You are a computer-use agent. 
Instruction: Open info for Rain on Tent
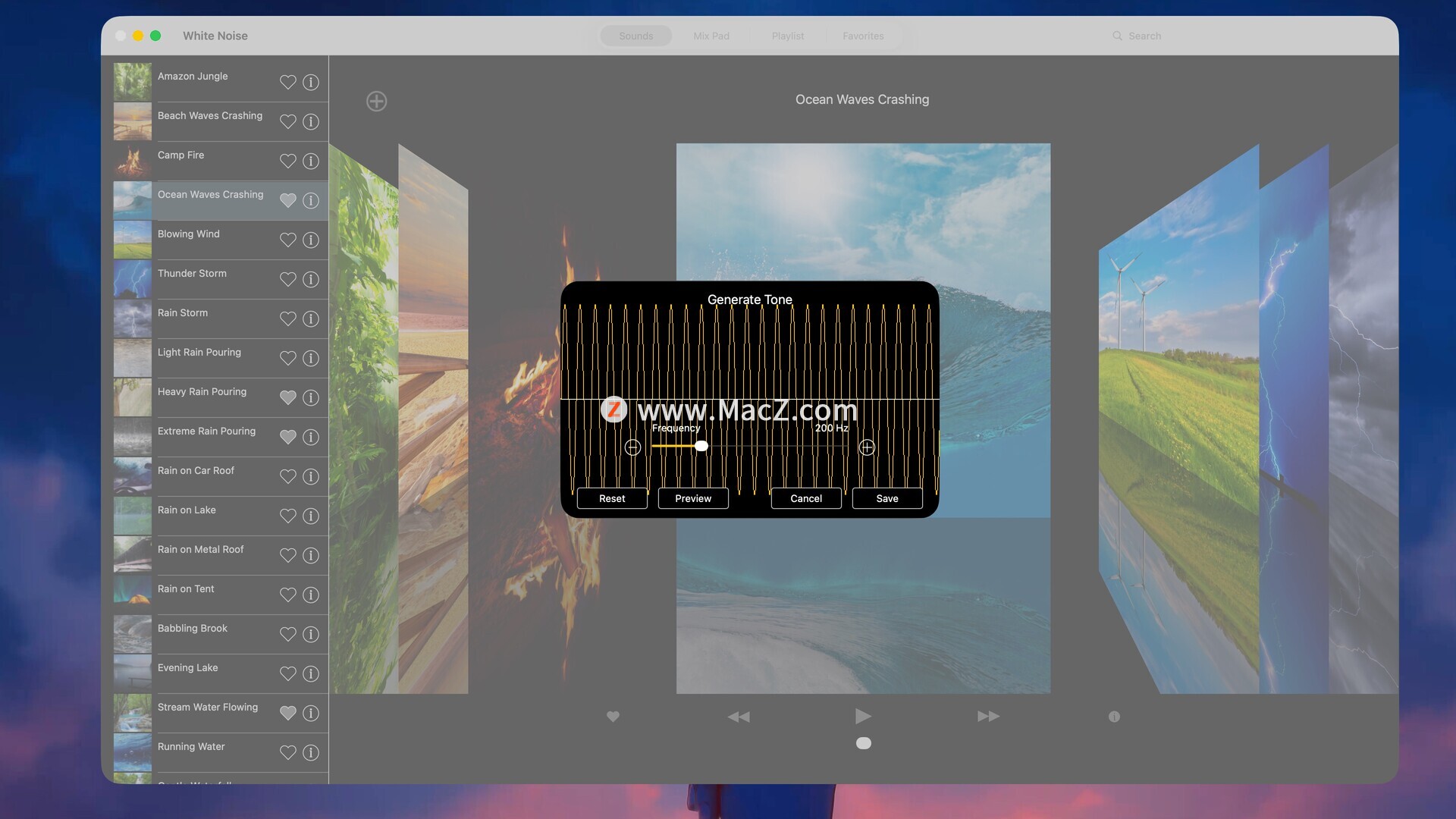[x=311, y=595]
